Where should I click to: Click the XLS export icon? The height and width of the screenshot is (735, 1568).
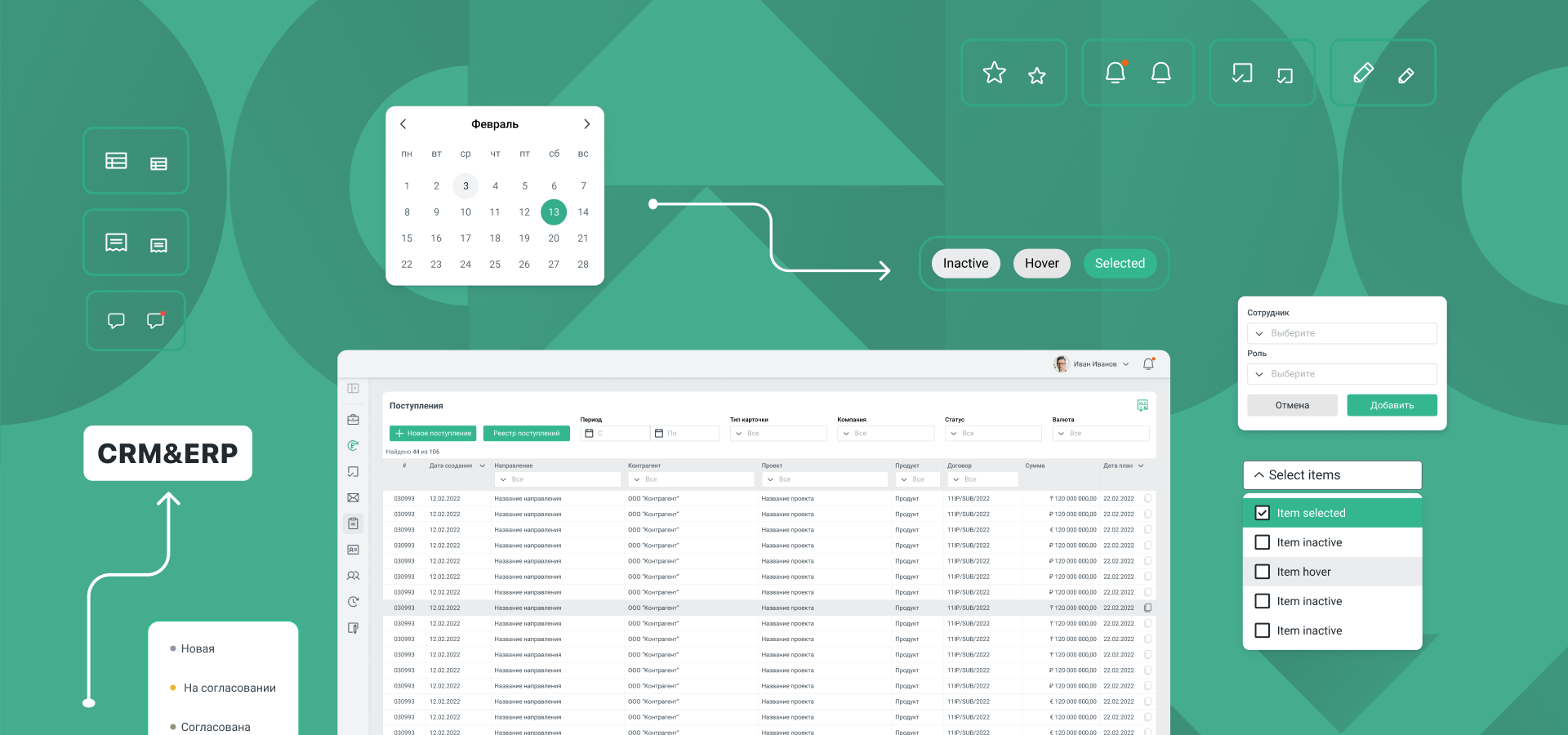tap(1143, 405)
